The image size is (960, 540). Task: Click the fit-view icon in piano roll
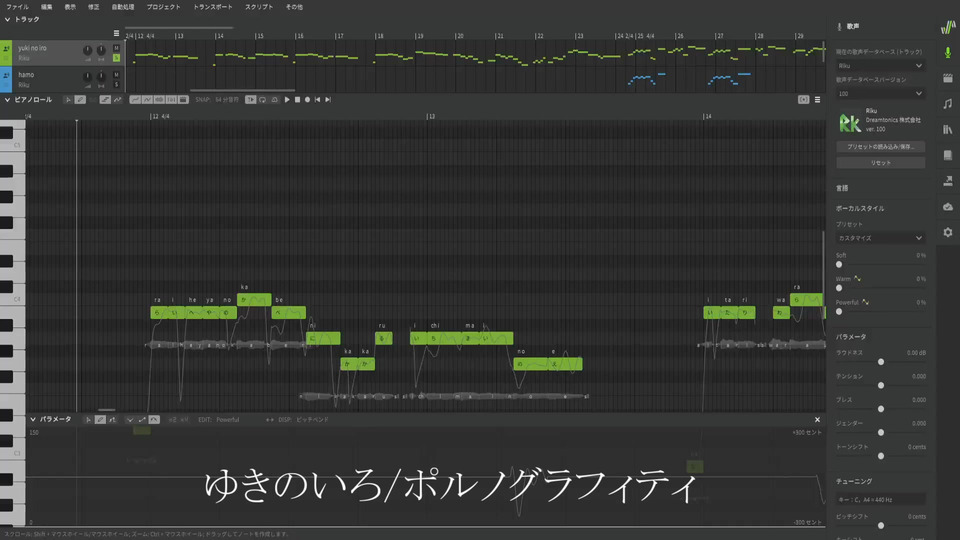[x=803, y=100]
